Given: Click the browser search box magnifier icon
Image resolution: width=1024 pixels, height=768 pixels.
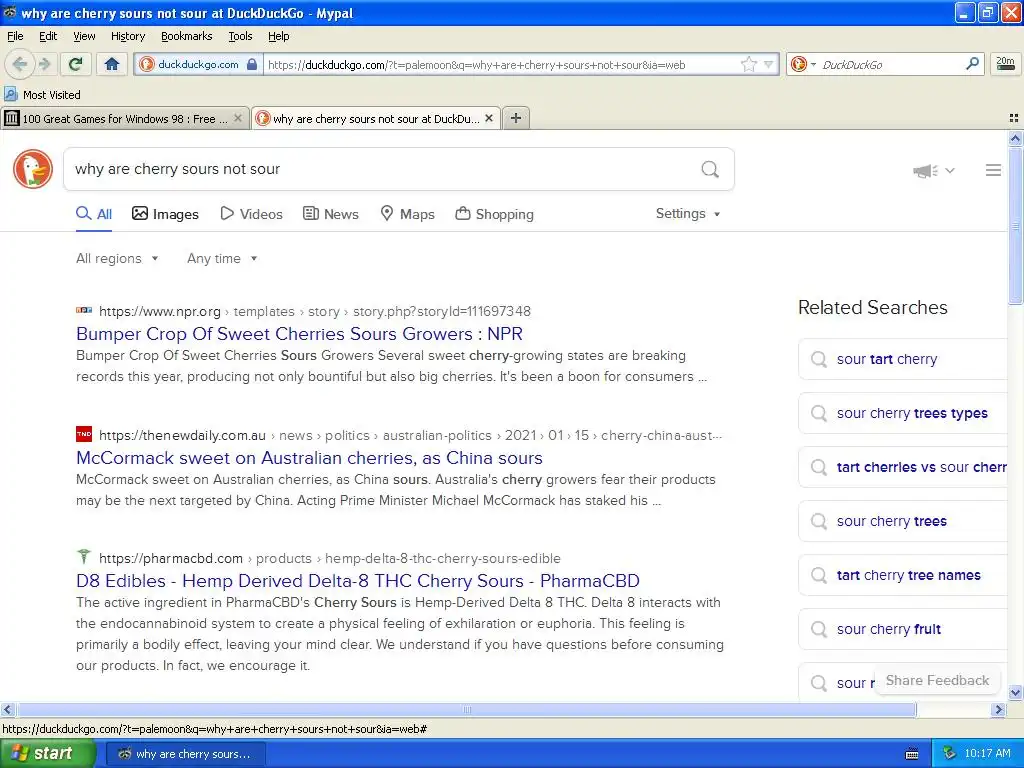Looking at the screenshot, I should coord(972,64).
